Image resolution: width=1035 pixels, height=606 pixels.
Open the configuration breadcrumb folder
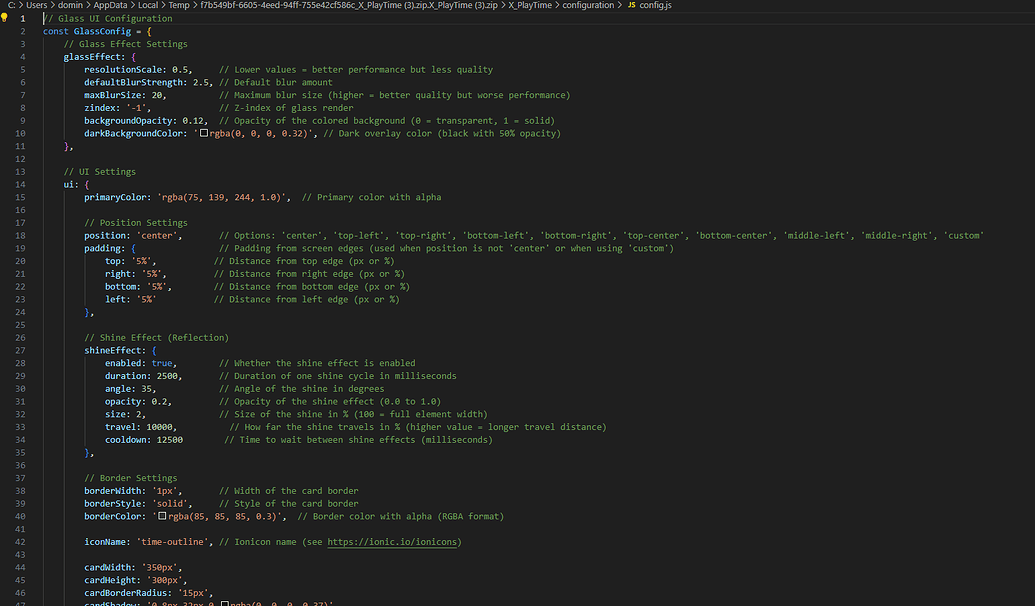coord(588,5)
